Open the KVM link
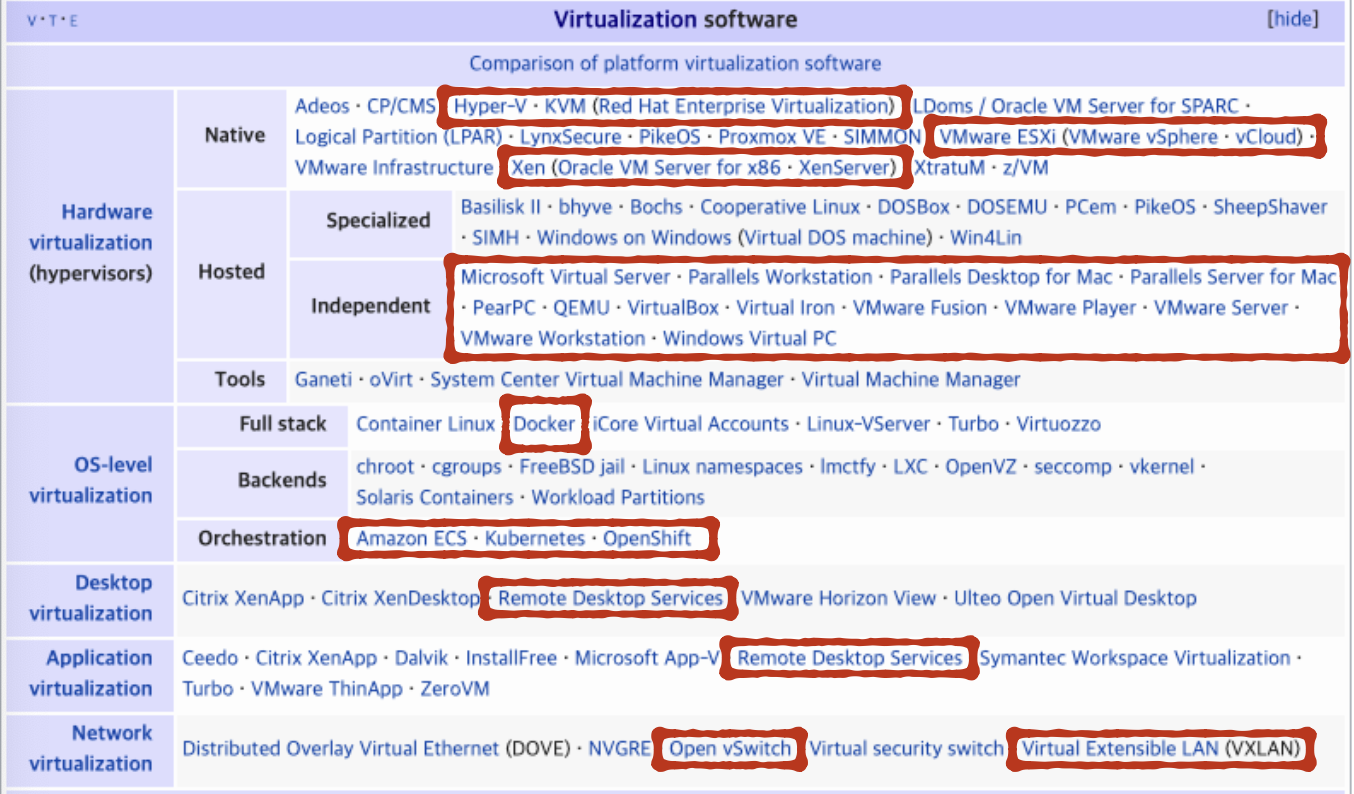The image size is (1354, 794). click(565, 106)
